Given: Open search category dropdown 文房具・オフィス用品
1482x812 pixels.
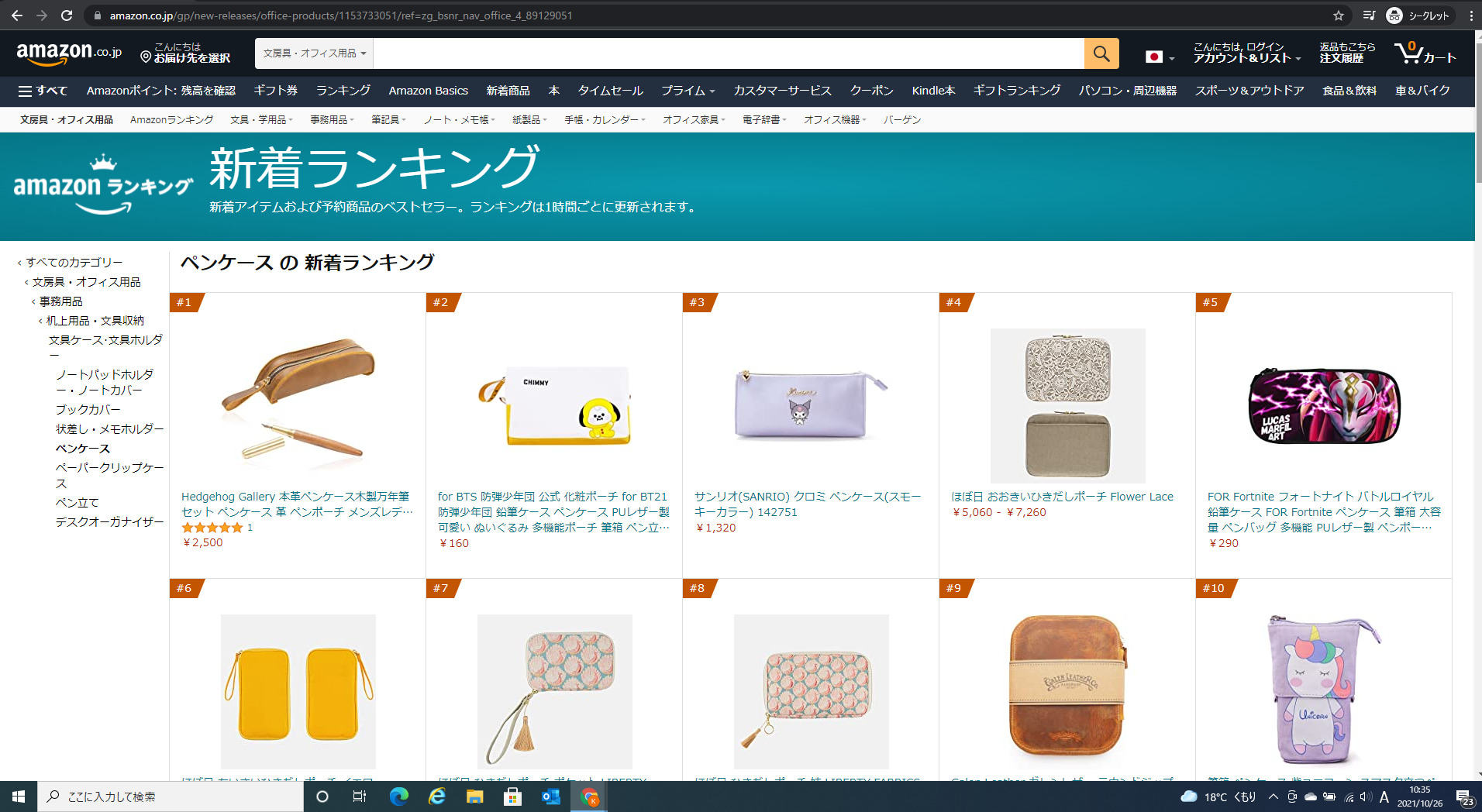Looking at the screenshot, I should coord(314,53).
